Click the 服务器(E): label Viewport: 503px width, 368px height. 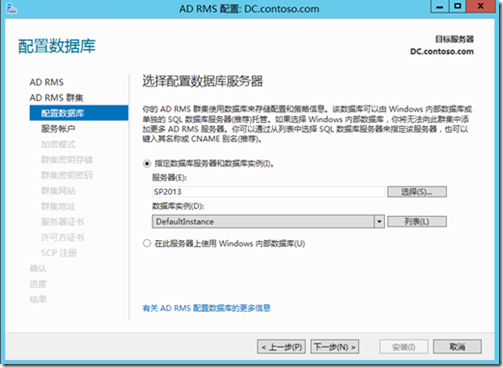tap(169, 178)
